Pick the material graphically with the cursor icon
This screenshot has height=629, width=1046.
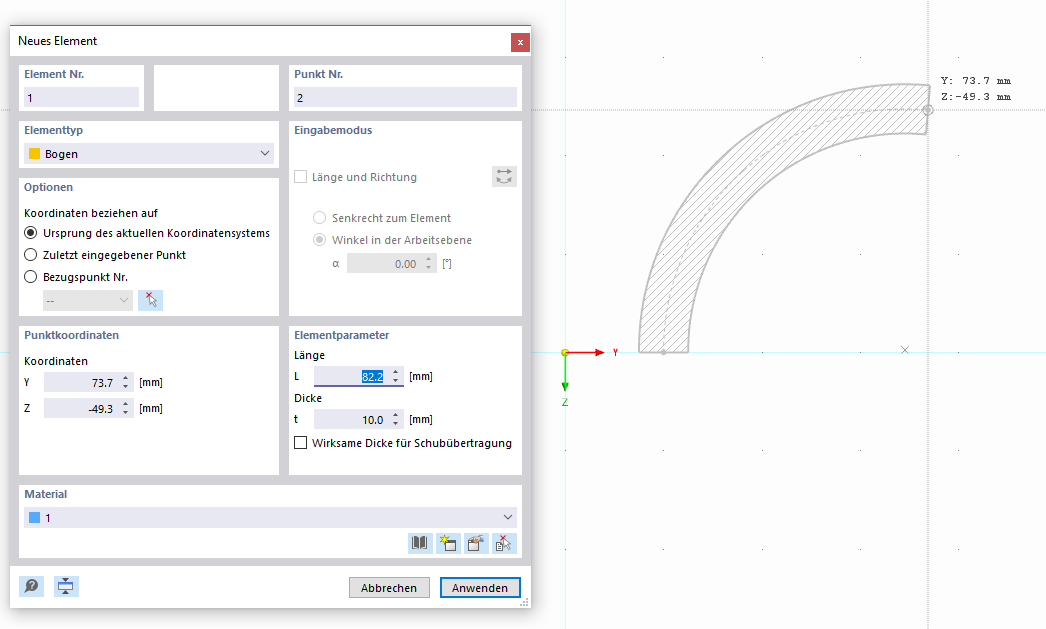(504, 543)
